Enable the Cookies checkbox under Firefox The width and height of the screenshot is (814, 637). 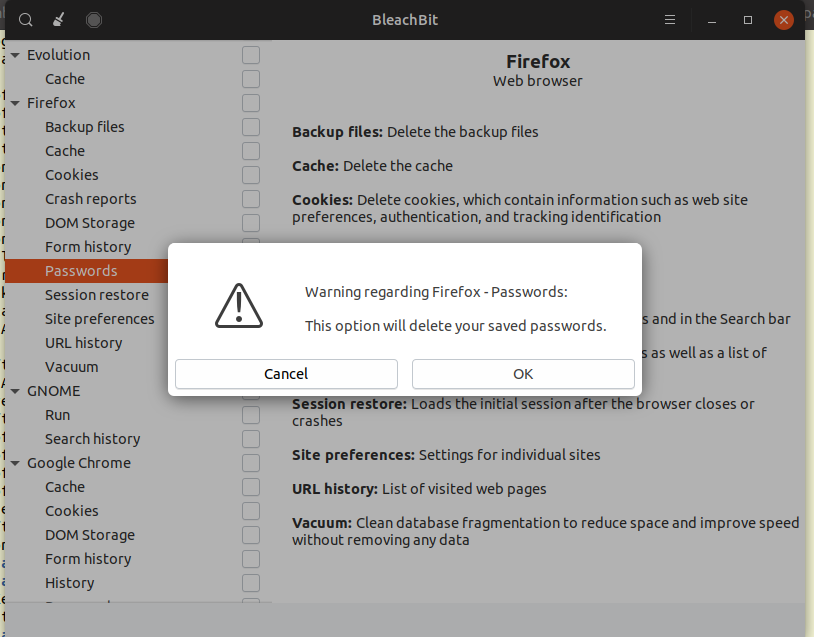pos(250,175)
